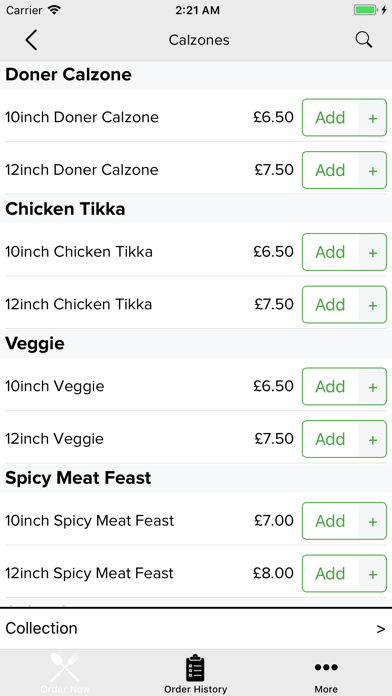This screenshot has width=392, height=696.
Task: Click plus icon for 10inch Doner Calzone
Action: [x=372, y=118]
